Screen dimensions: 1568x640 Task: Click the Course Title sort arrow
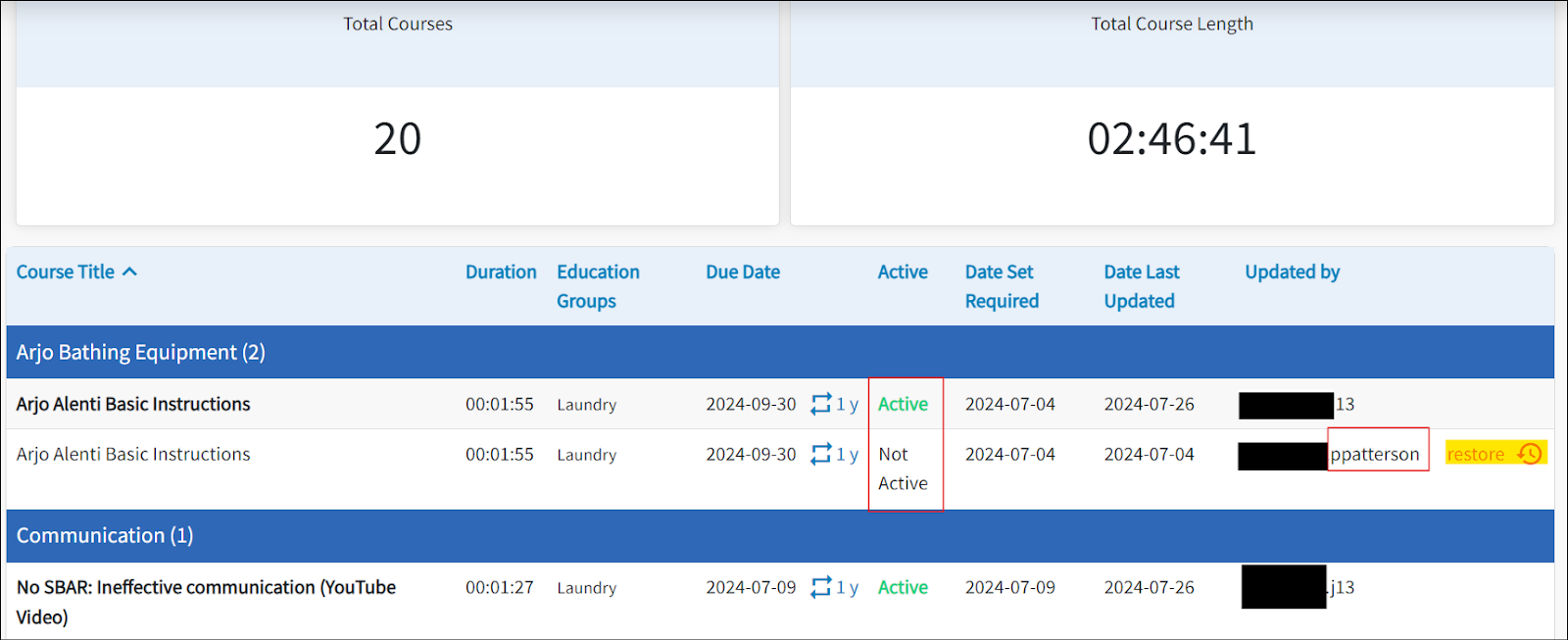pyautogui.click(x=129, y=271)
